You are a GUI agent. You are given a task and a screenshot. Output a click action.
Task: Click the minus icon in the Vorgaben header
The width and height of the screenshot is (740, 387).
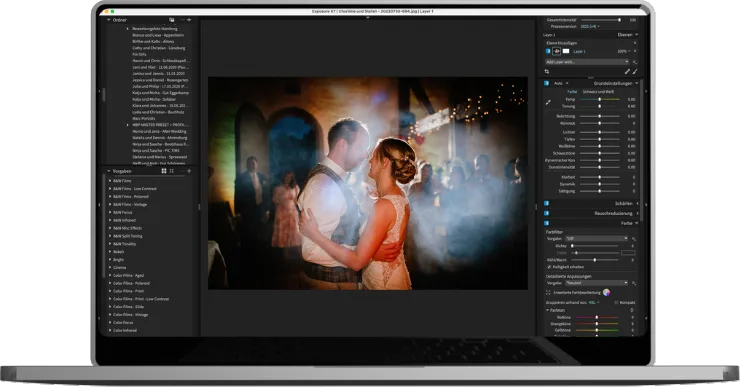tap(182, 171)
